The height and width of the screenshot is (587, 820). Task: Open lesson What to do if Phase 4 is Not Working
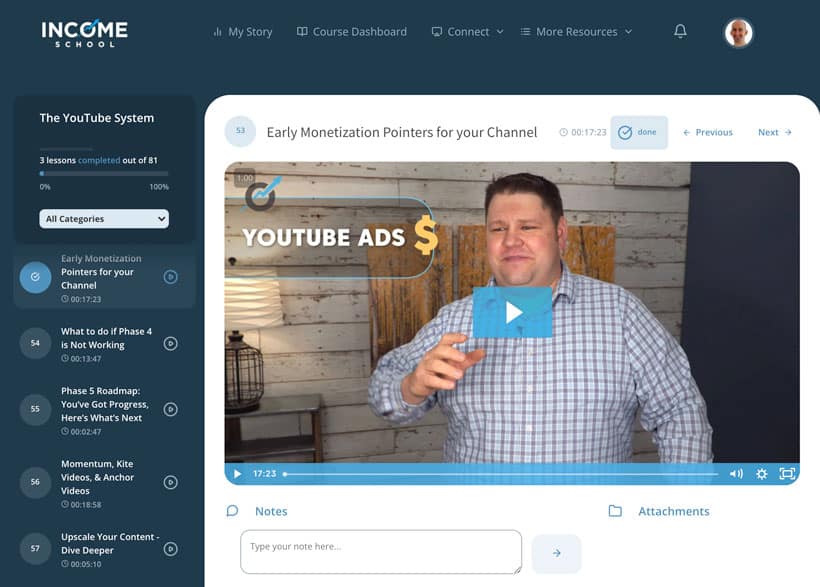106,338
